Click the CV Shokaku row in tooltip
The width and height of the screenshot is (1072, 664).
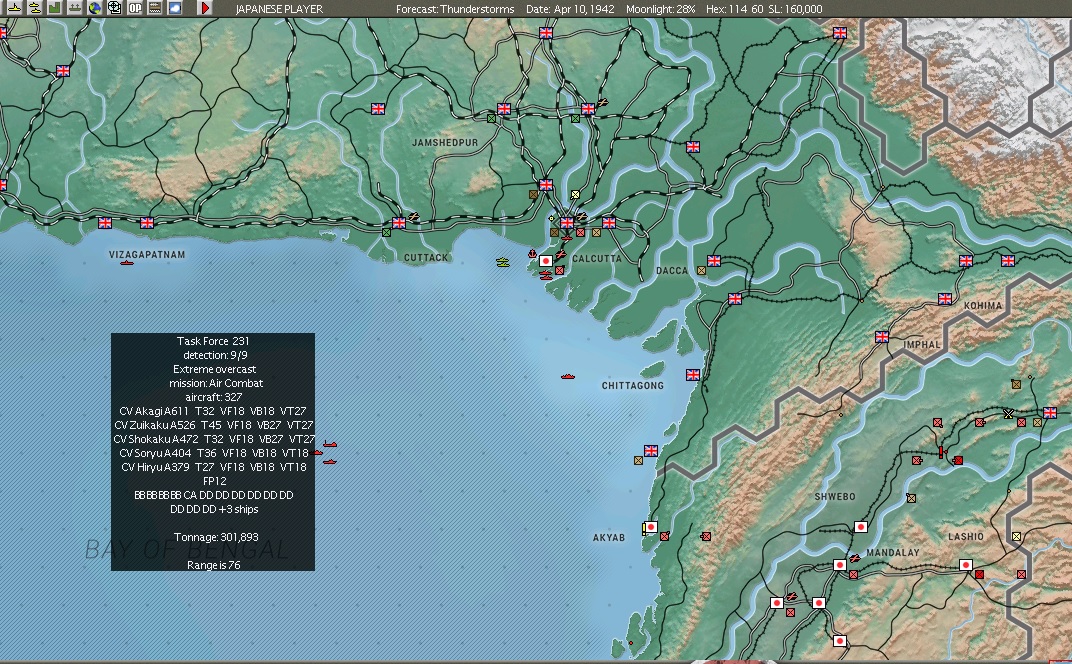[x=213, y=439]
